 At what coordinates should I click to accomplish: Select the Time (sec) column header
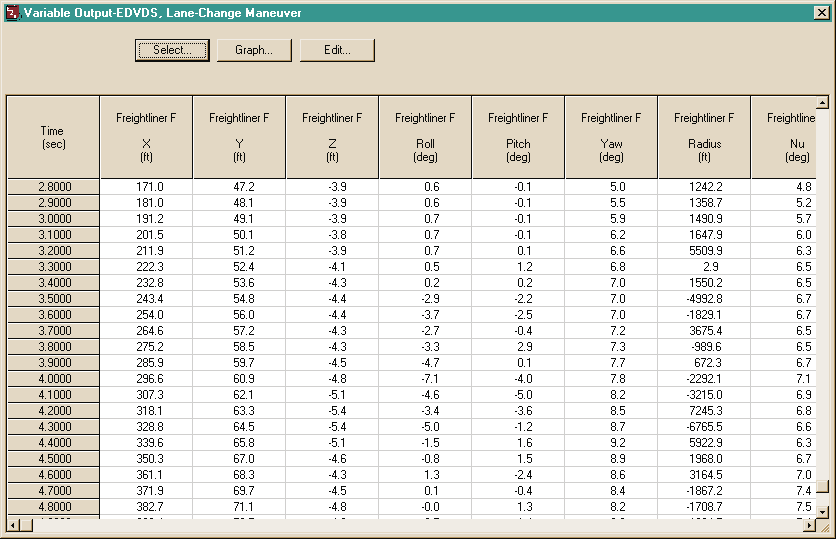[53, 137]
